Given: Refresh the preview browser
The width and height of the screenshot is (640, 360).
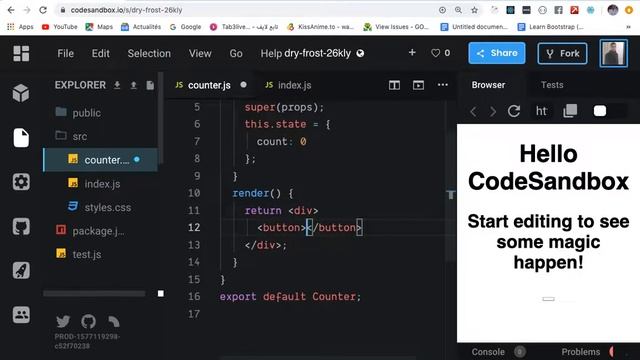Looking at the screenshot, I should pos(513,111).
